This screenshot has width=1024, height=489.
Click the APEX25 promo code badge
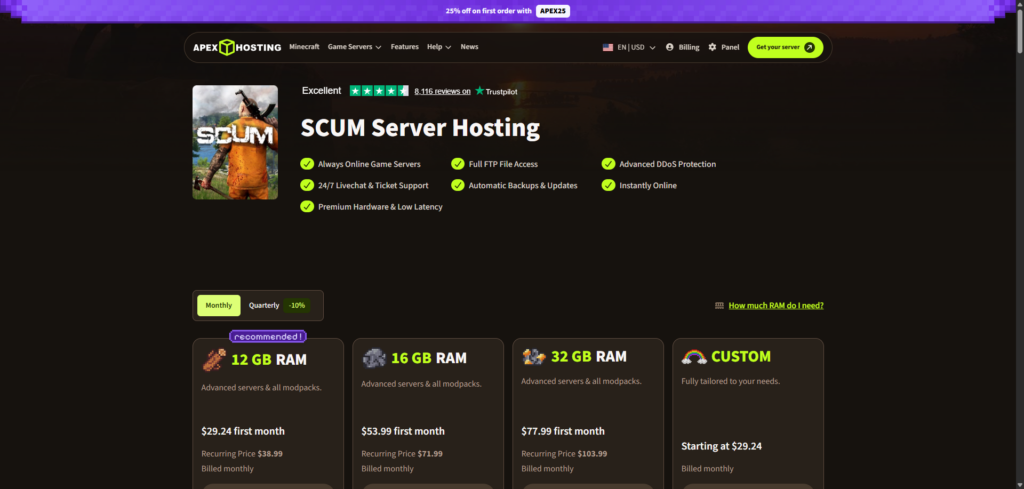pos(553,11)
